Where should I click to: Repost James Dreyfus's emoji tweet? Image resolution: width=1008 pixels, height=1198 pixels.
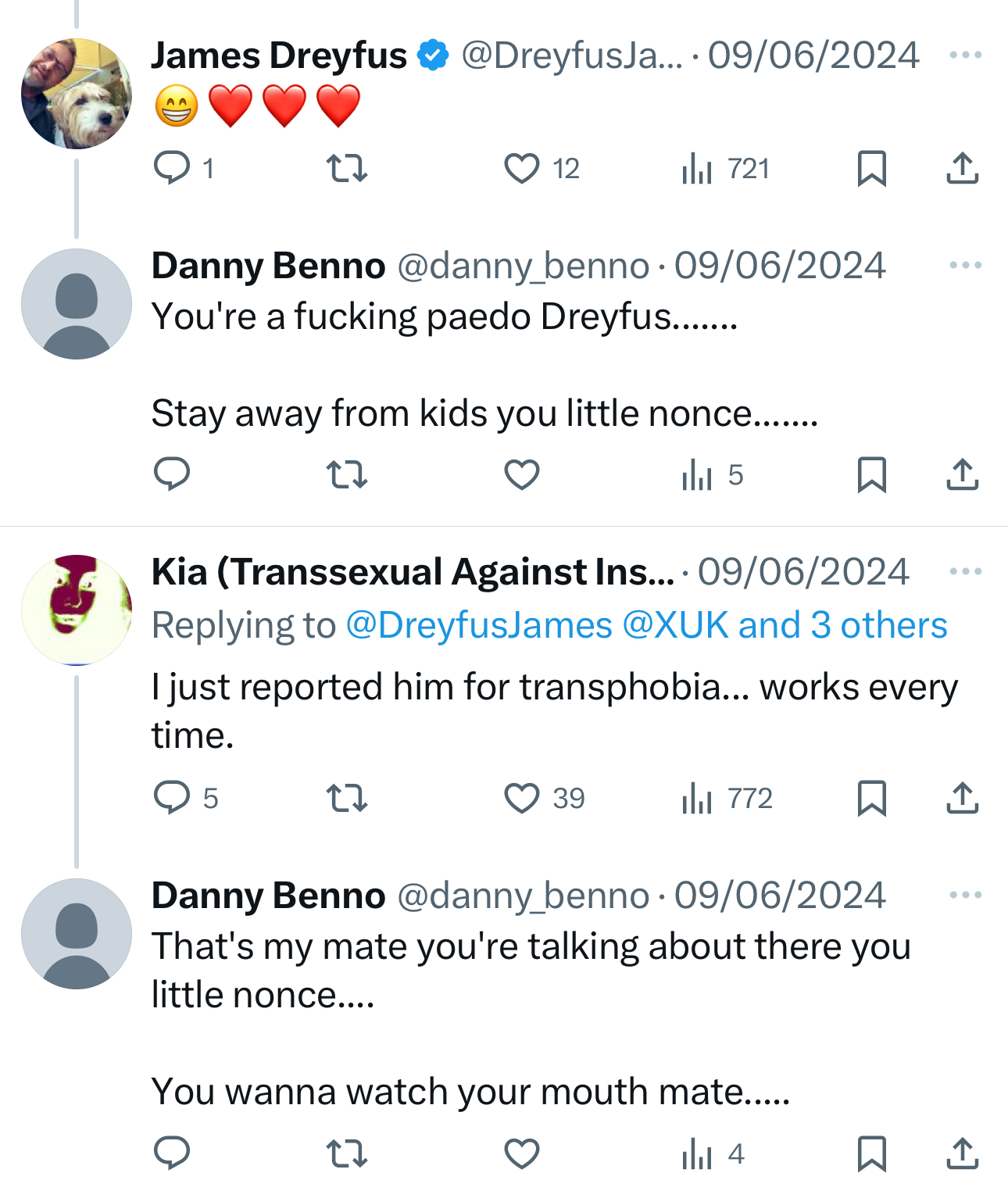click(346, 168)
